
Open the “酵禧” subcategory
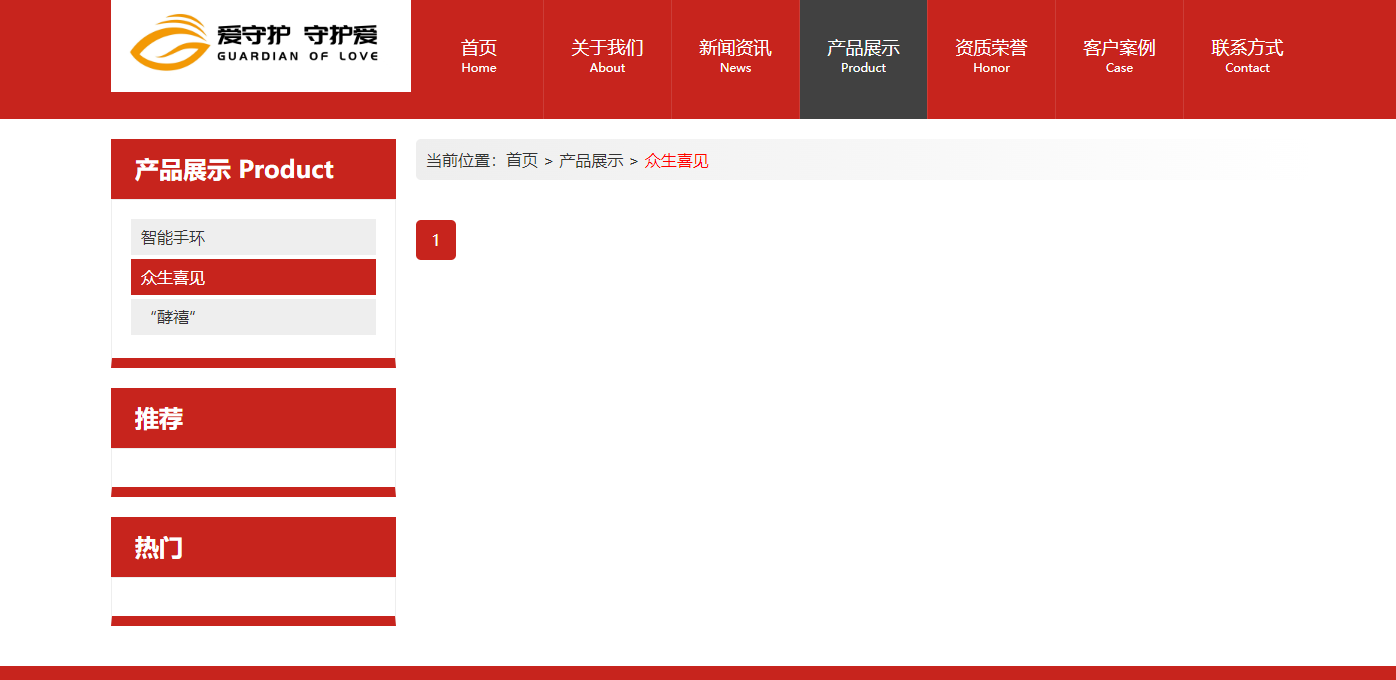253,317
